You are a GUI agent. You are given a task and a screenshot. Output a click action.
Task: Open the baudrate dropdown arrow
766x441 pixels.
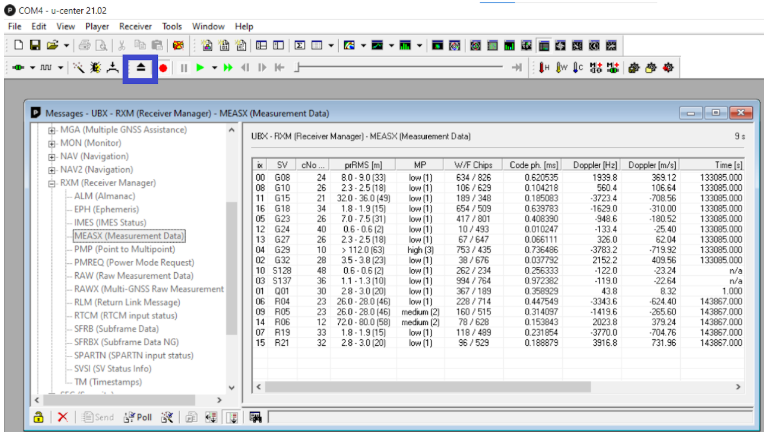coord(60,68)
